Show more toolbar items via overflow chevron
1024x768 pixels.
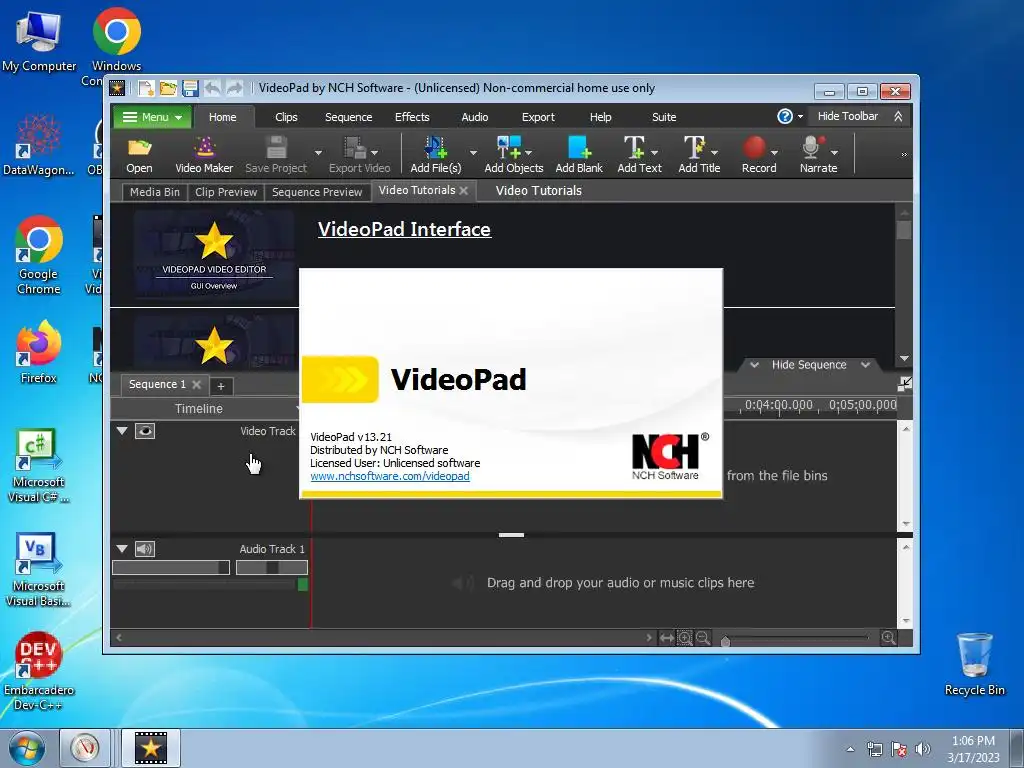click(904, 155)
